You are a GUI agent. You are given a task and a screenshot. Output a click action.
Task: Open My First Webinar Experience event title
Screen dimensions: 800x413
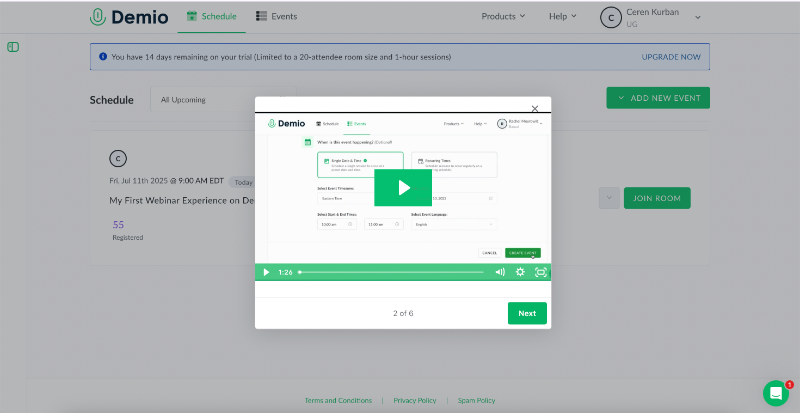pos(182,201)
